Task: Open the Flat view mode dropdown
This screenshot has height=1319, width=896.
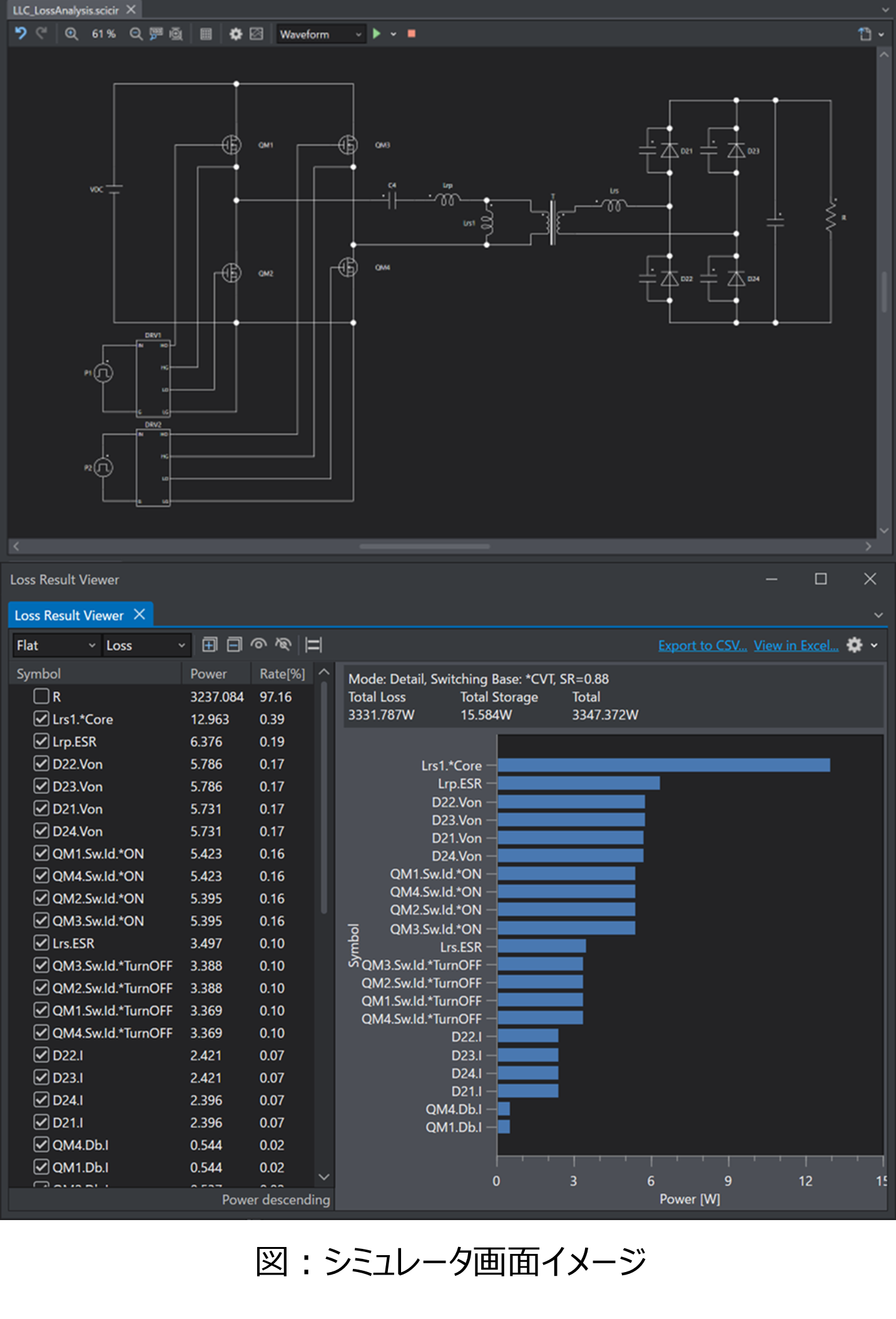Action: [x=56, y=645]
